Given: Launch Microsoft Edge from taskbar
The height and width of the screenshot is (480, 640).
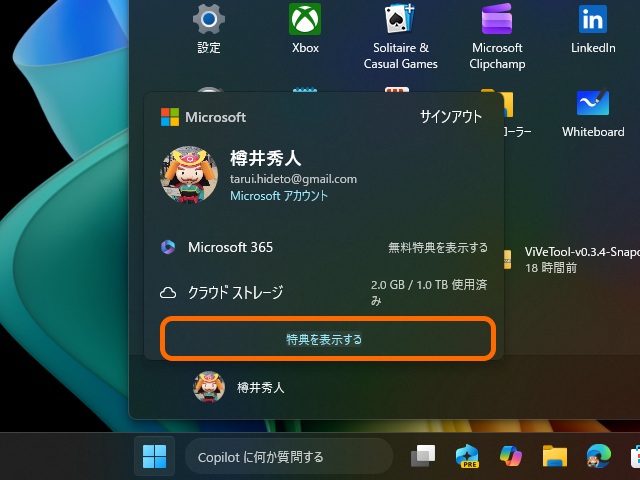Looking at the screenshot, I should tap(599, 456).
